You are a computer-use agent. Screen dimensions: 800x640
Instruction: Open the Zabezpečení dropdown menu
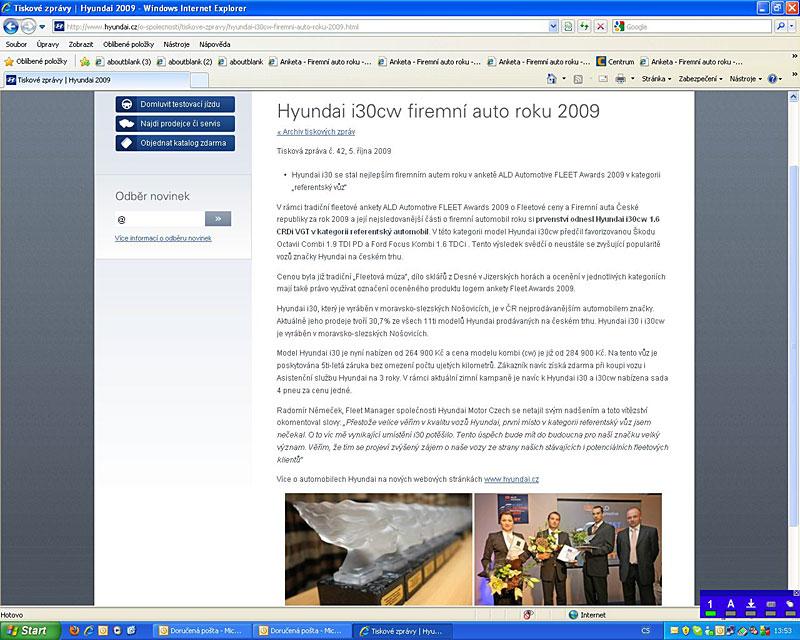tap(701, 79)
